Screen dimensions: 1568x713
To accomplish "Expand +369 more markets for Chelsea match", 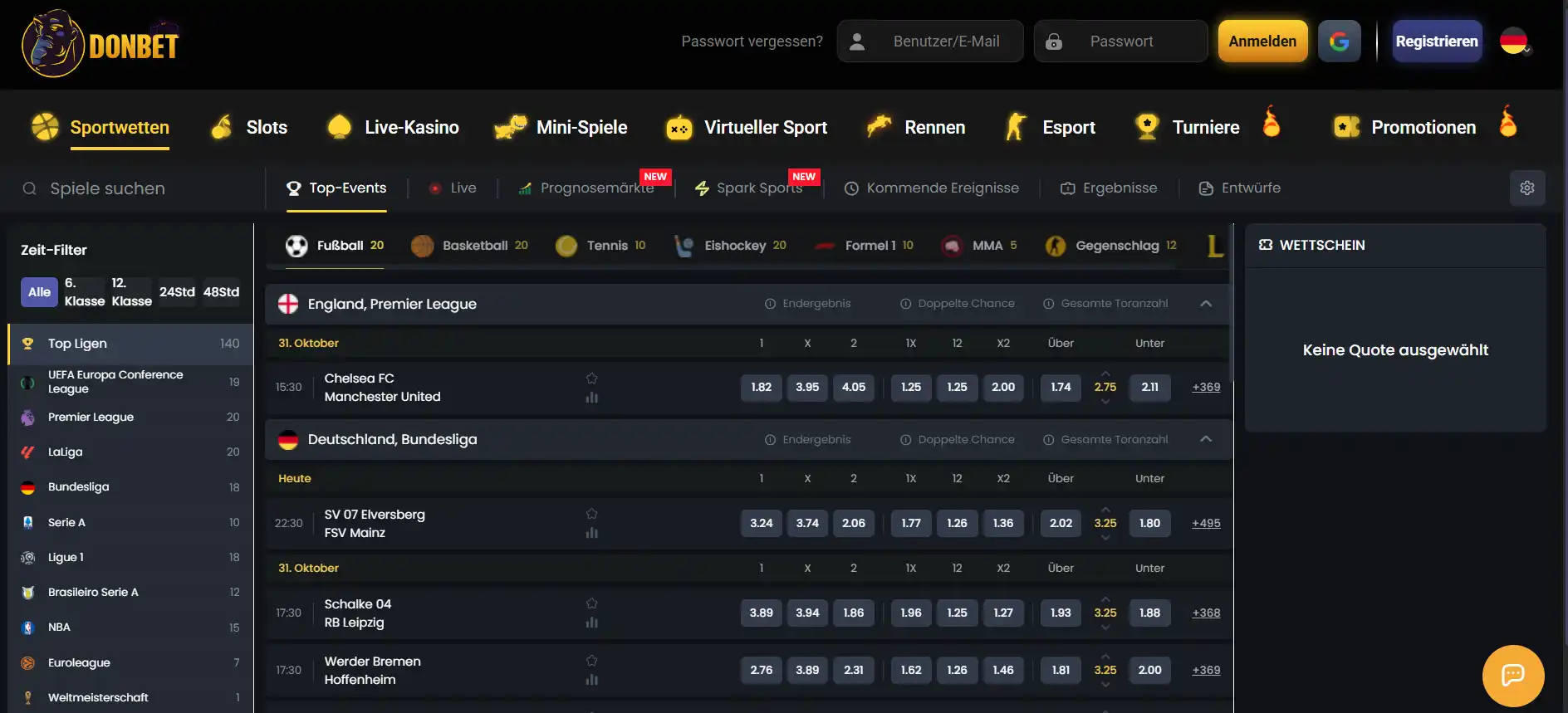I will pos(1206,388).
